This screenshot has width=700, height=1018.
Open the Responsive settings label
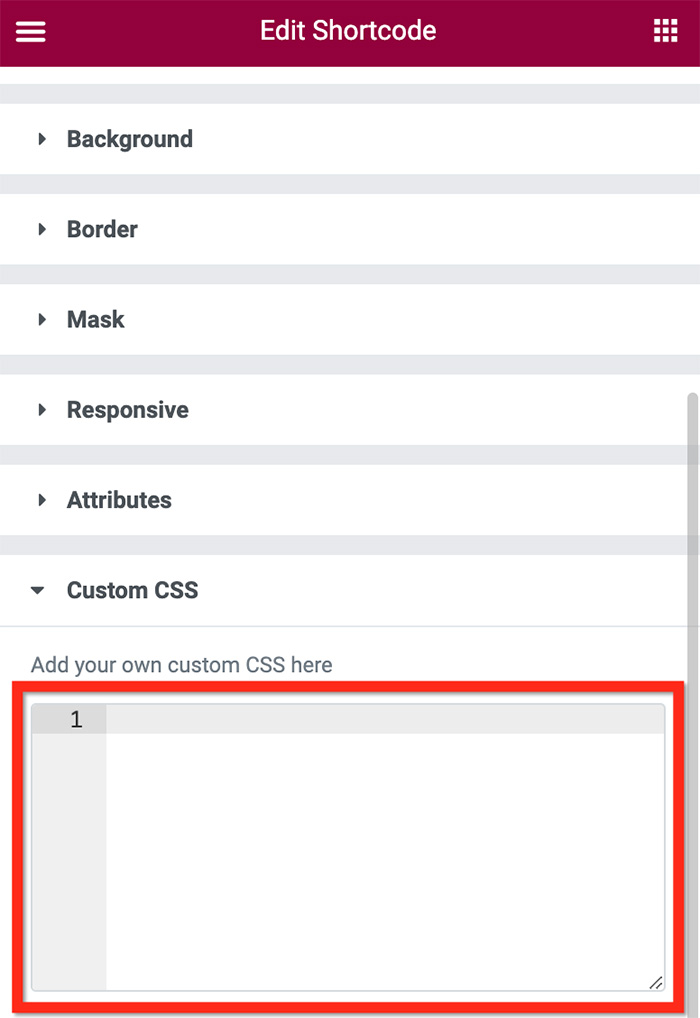click(x=128, y=410)
